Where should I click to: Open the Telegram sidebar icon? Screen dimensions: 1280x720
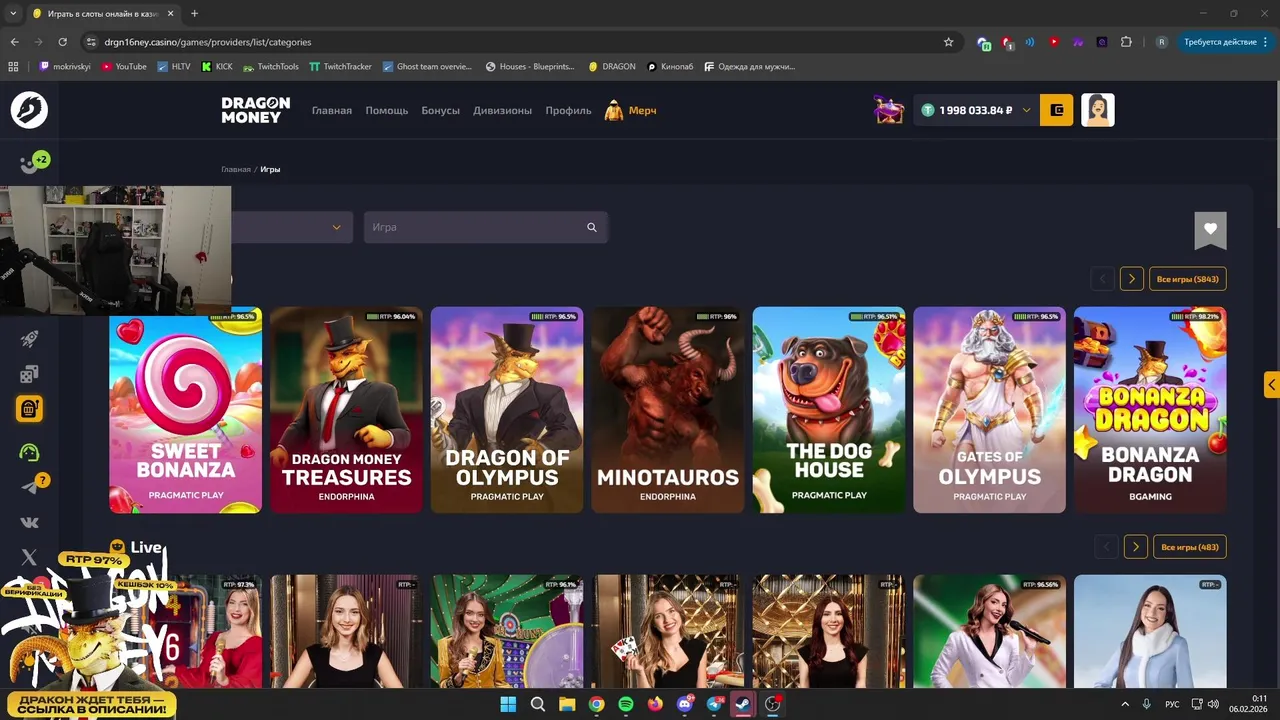(x=30, y=486)
